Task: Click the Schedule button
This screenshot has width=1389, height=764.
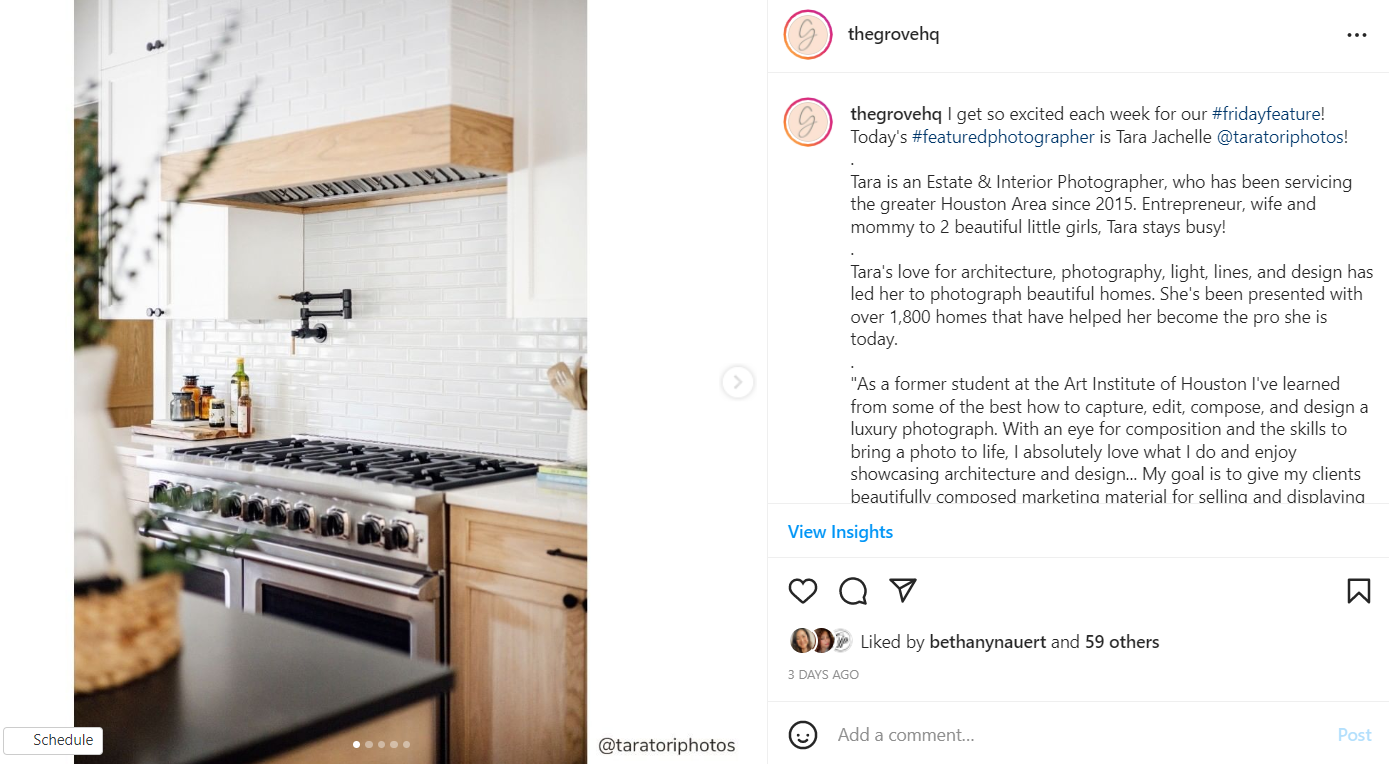Action: pos(53,740)
